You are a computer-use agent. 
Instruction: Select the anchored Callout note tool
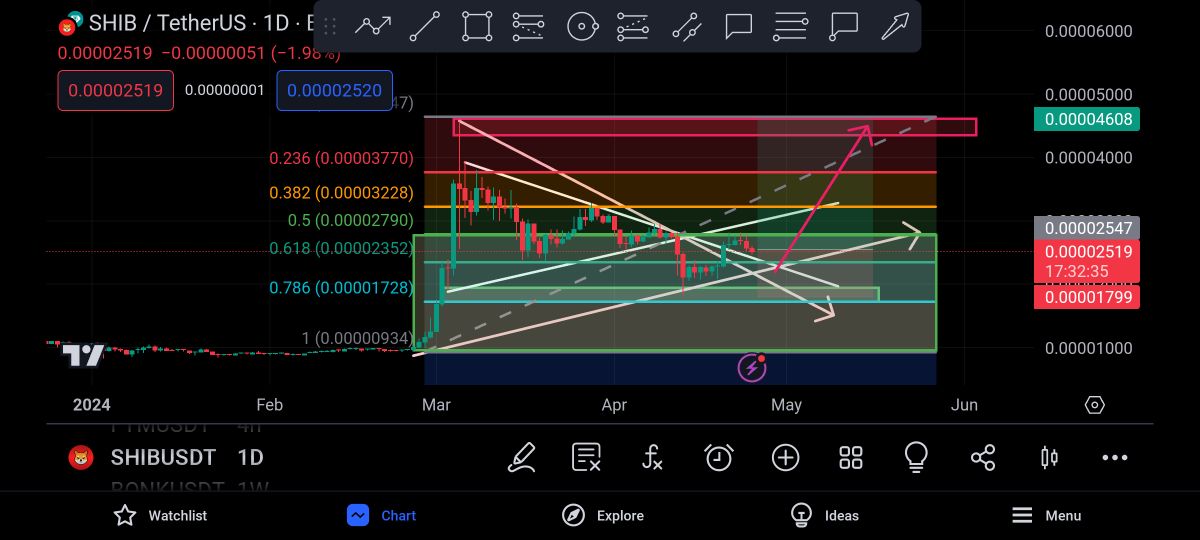pyautogui.click(x=843, y=26)
